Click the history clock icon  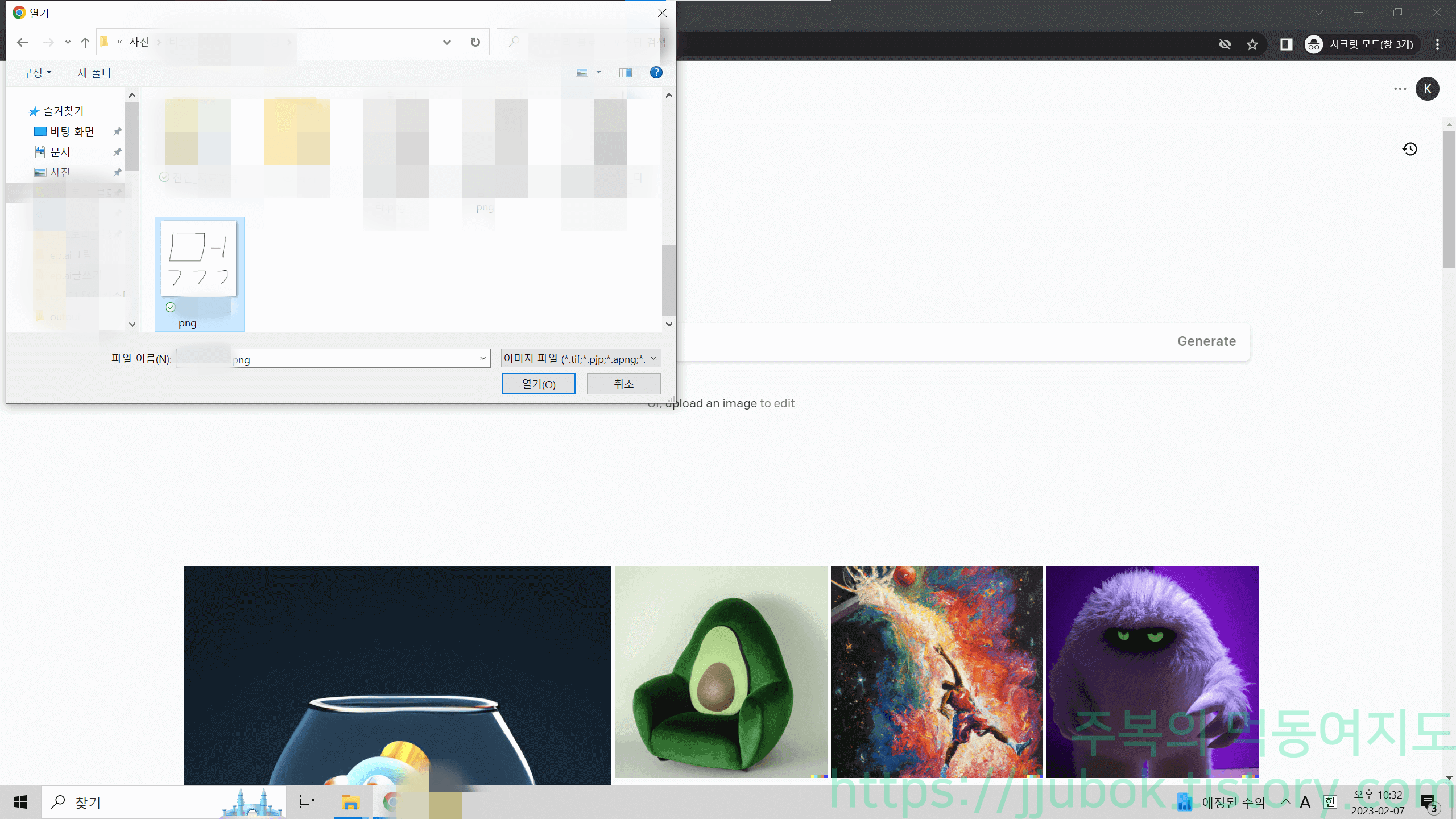(1409, 149)
